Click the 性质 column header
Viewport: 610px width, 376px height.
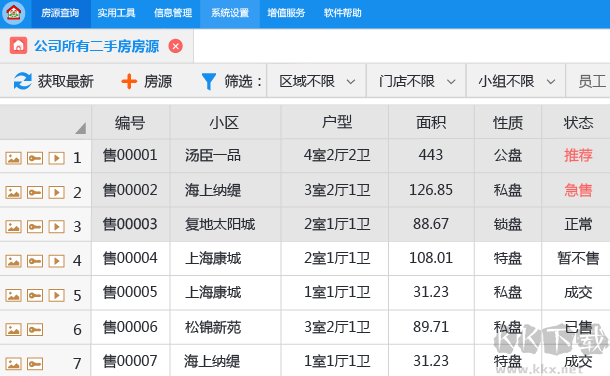click(x=508, y=122)
